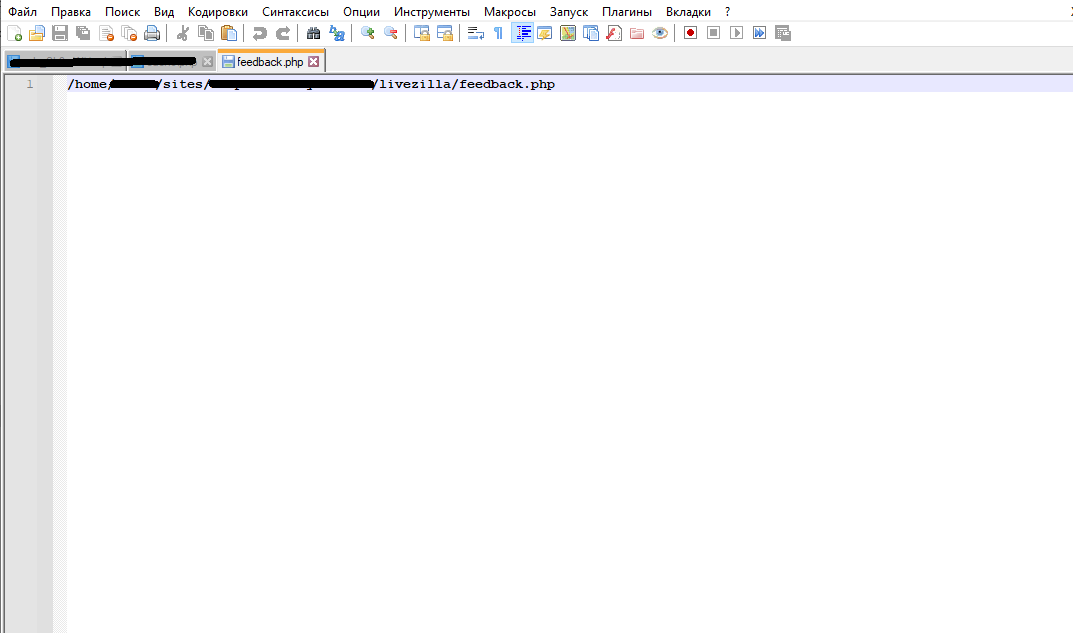Click the Play Macro triangle icon

736,33
